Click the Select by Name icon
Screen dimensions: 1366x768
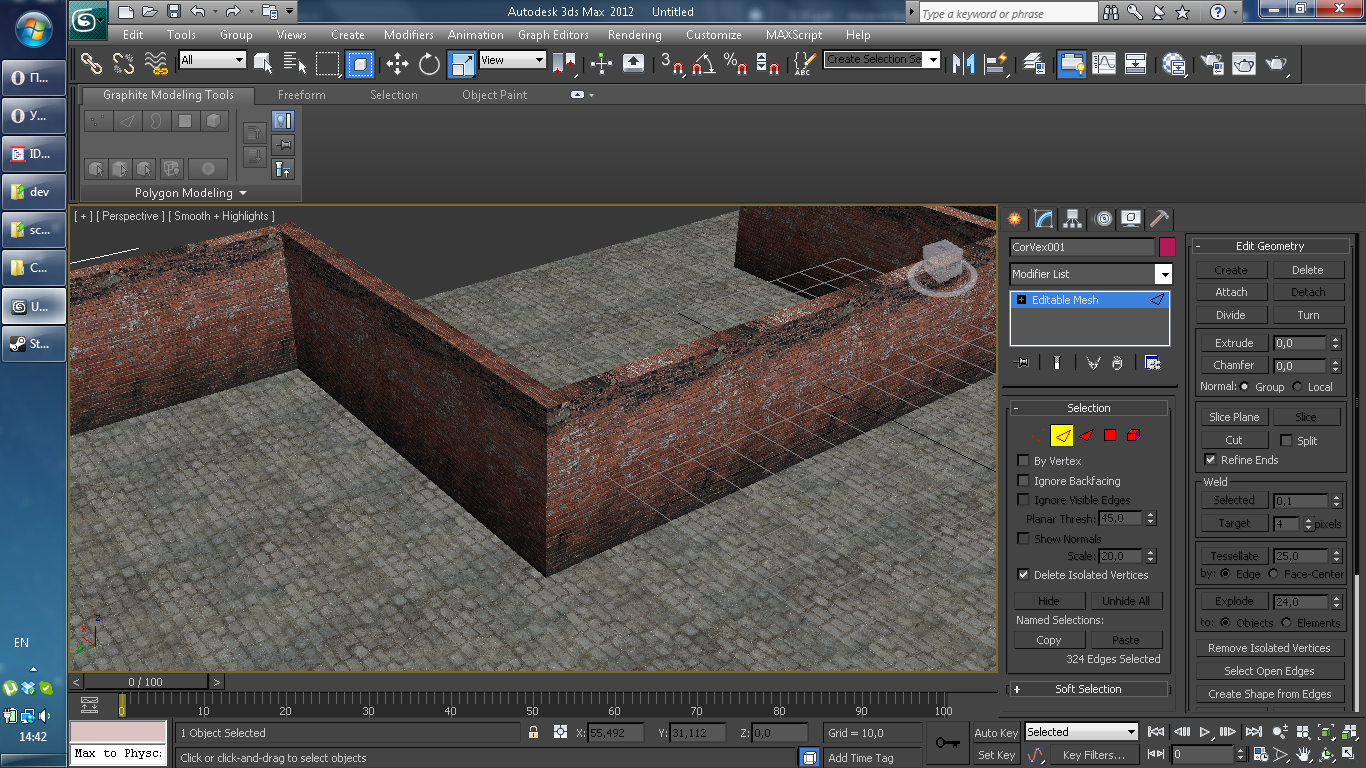[295, 64]
